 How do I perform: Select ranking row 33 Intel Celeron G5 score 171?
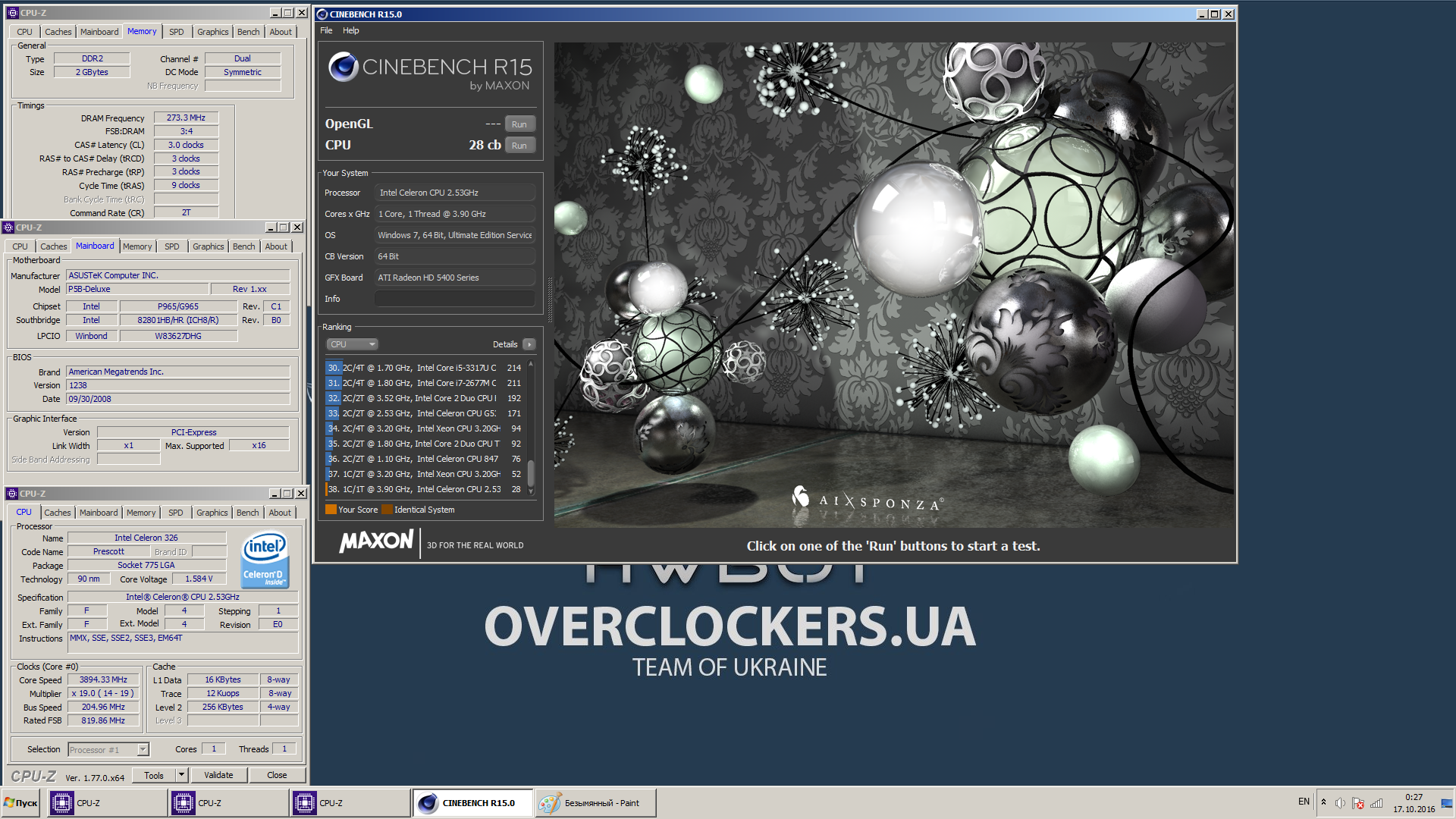tap(425, 413)
